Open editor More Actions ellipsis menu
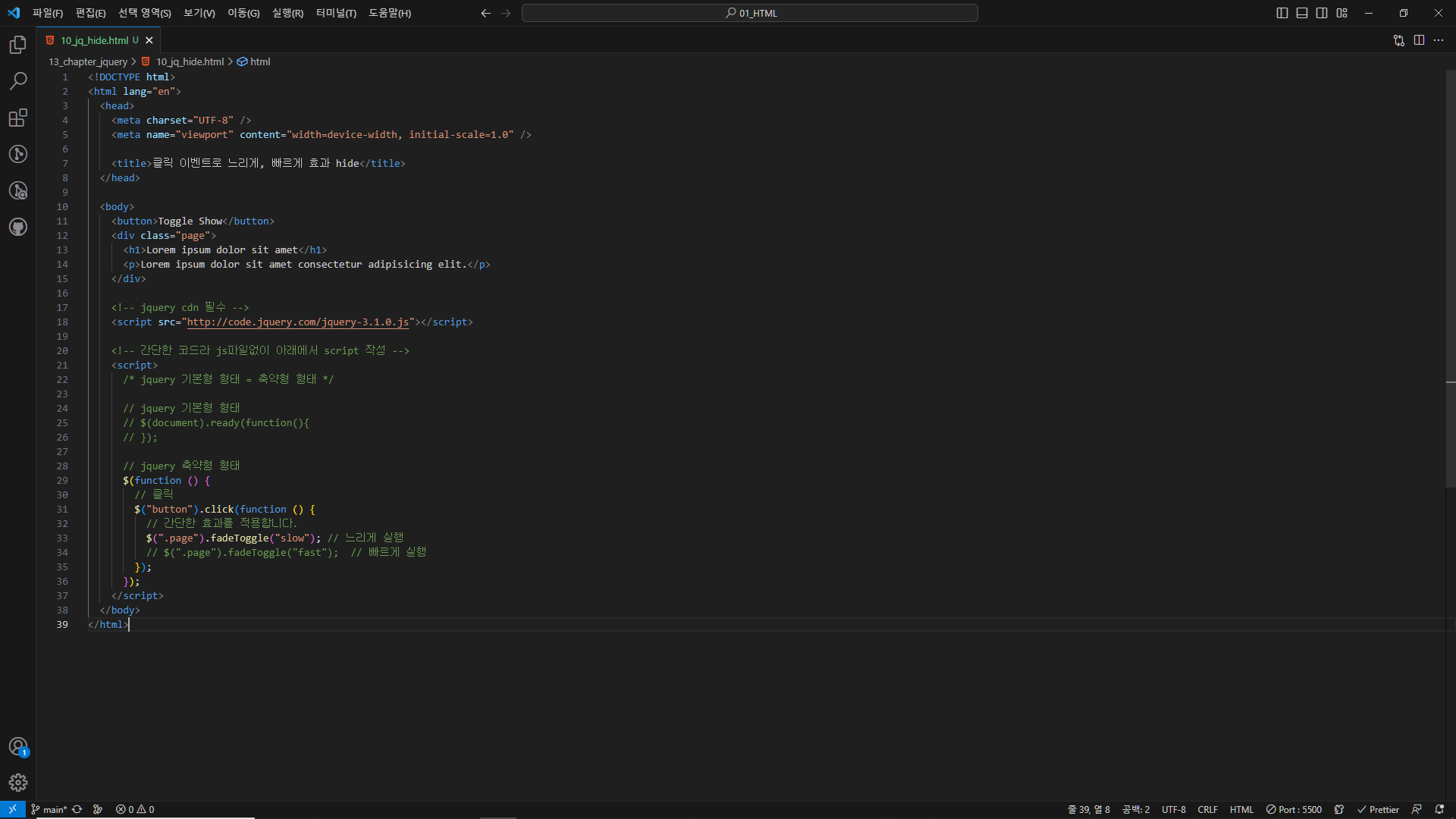The height and width of the screenshot is (819, 1456). 1439,40
